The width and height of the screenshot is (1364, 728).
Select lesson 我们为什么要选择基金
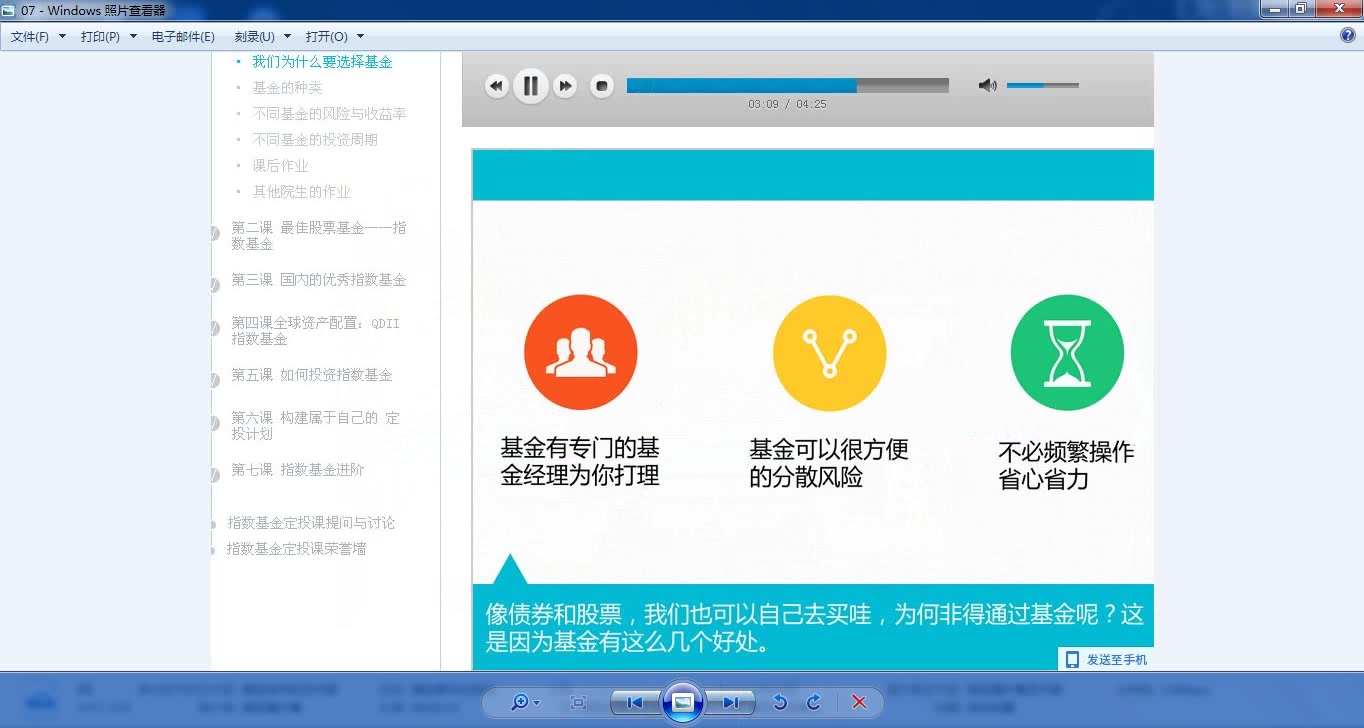(x=322, y=62)
